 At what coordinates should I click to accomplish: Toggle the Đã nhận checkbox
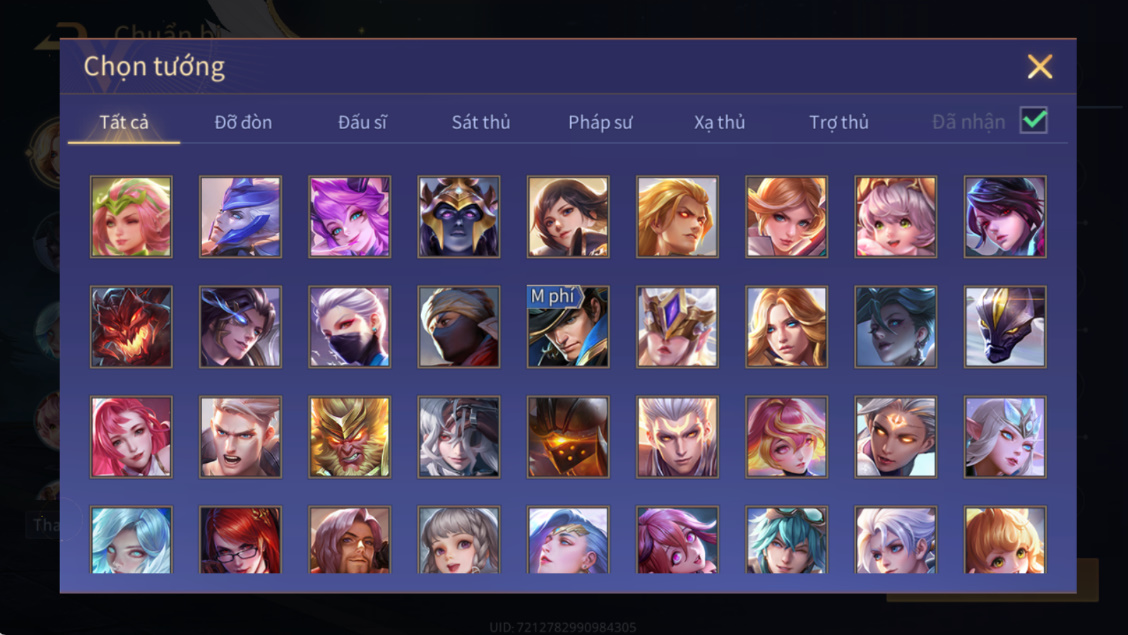coord(1034,121)
